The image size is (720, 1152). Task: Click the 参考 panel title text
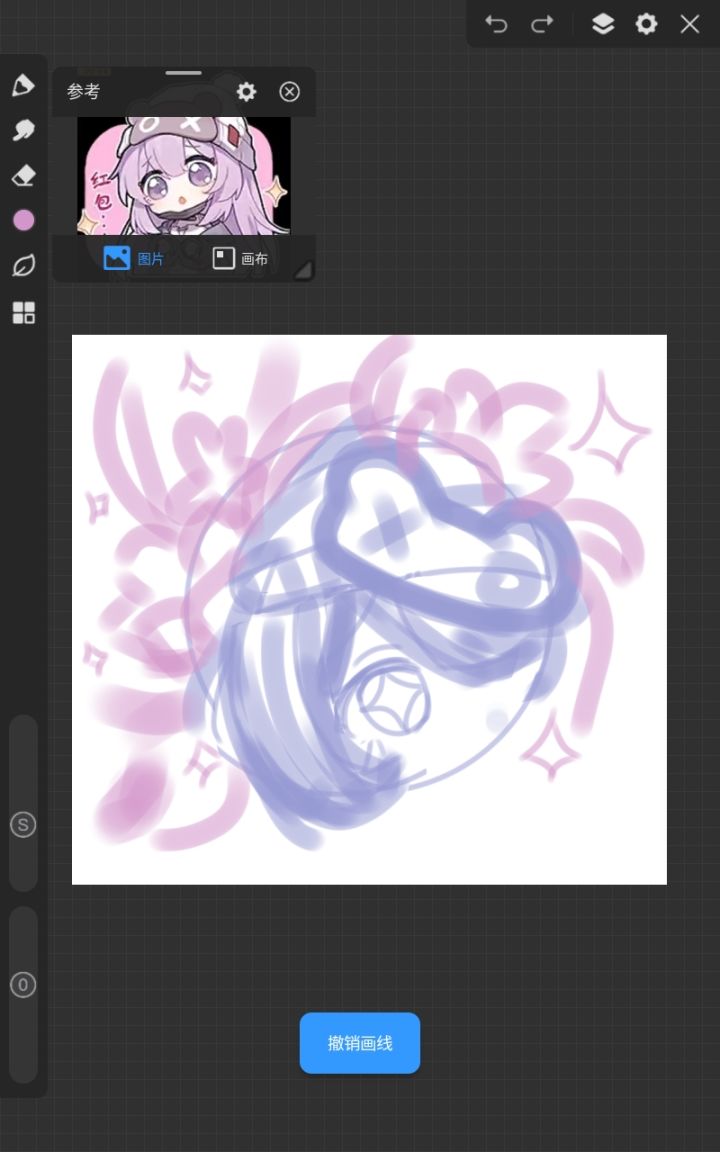click(x=83, y=91)
